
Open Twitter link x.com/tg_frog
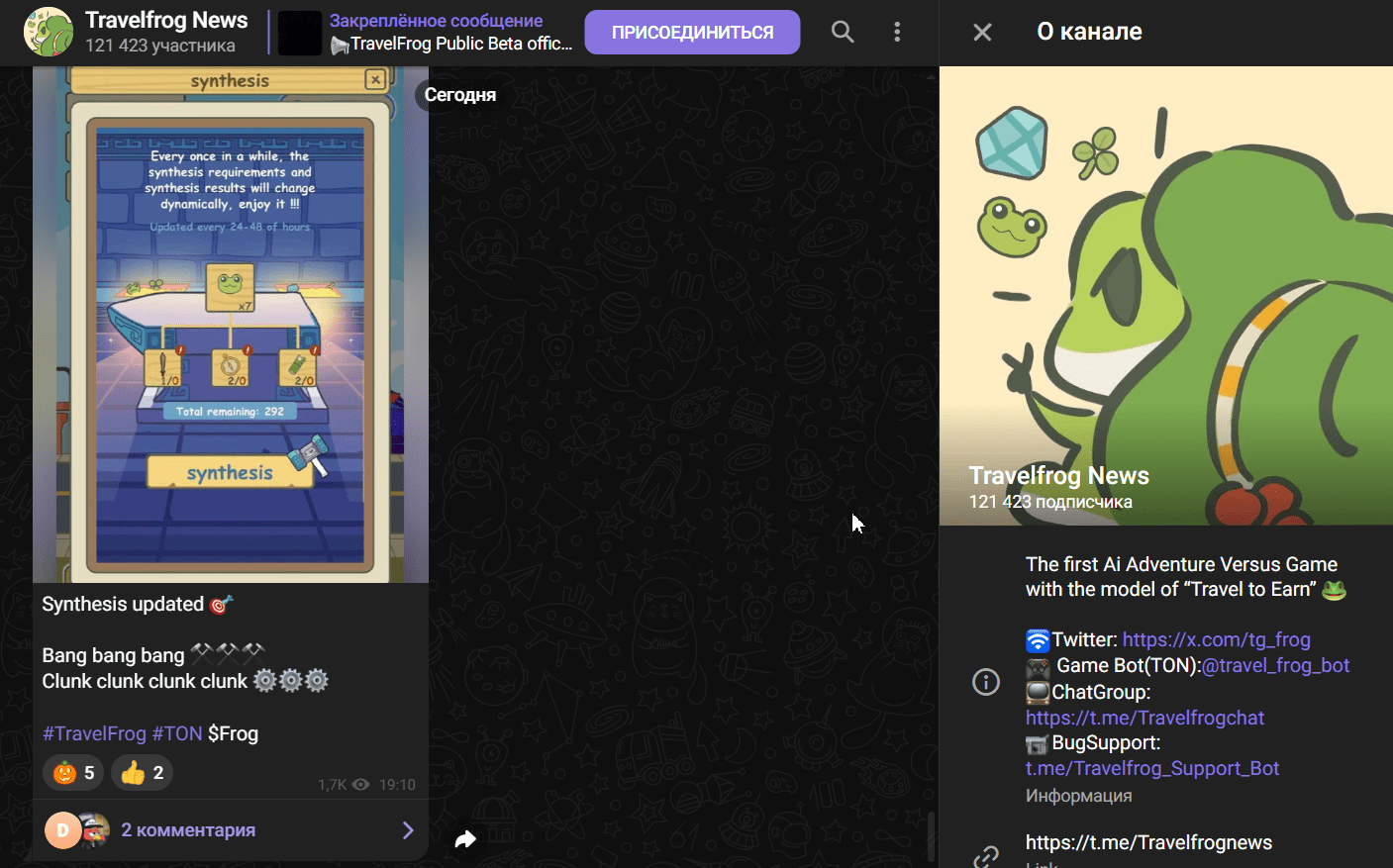(1216, 639)
